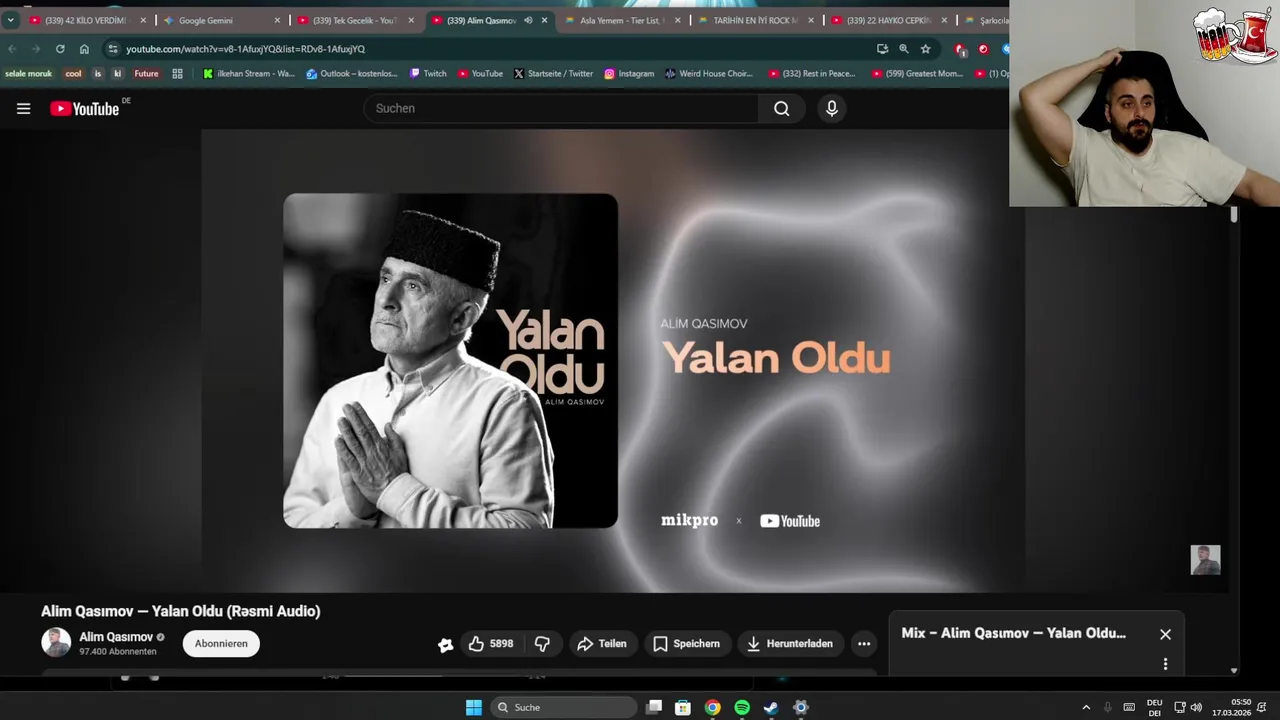Image resolution: width=1280 pixels, height=720 pixels.
Task: Show hidden system tray icons
Action: (x=1086, y=707)
